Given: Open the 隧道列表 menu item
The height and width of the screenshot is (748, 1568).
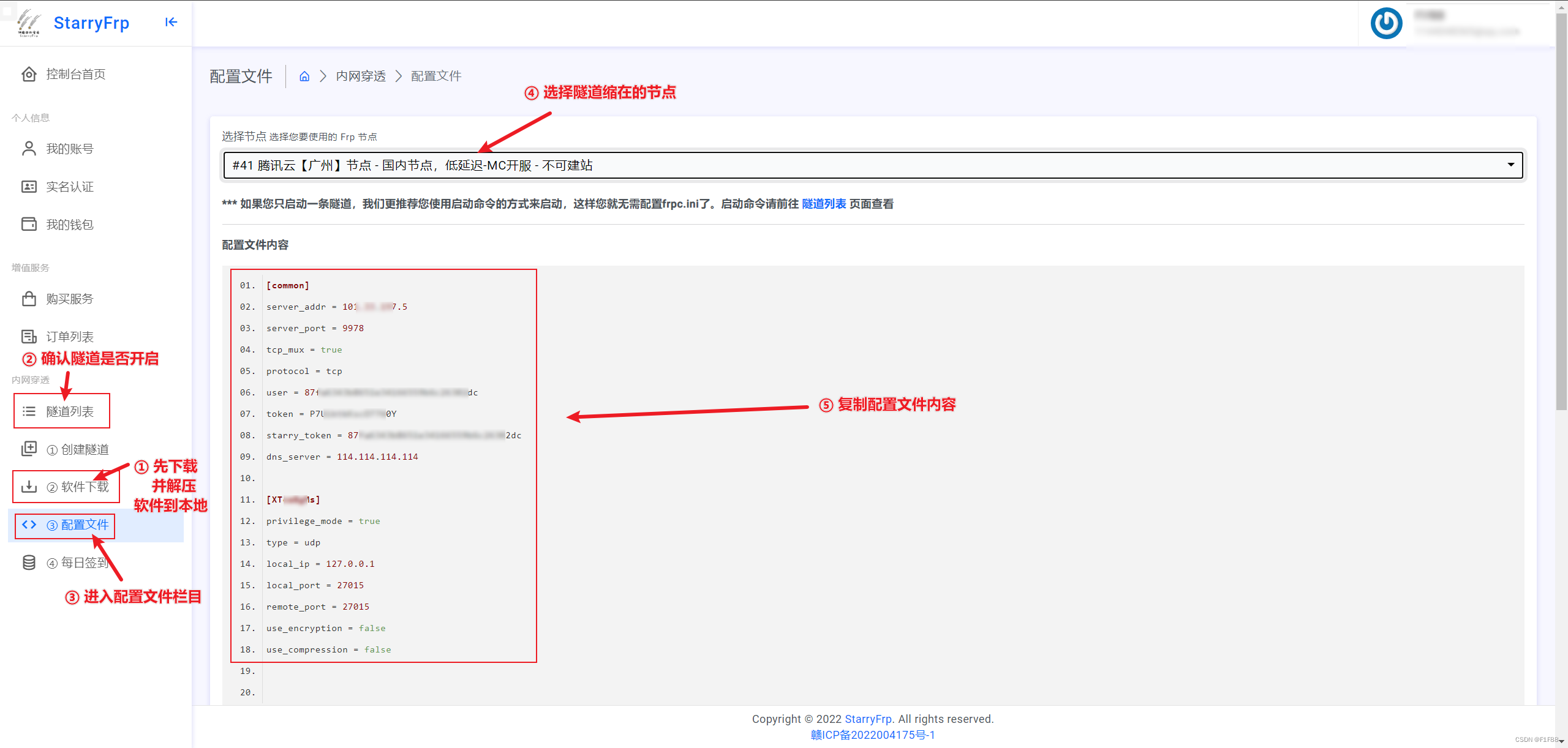Looking at the screenshot, I should pos(70,411).
